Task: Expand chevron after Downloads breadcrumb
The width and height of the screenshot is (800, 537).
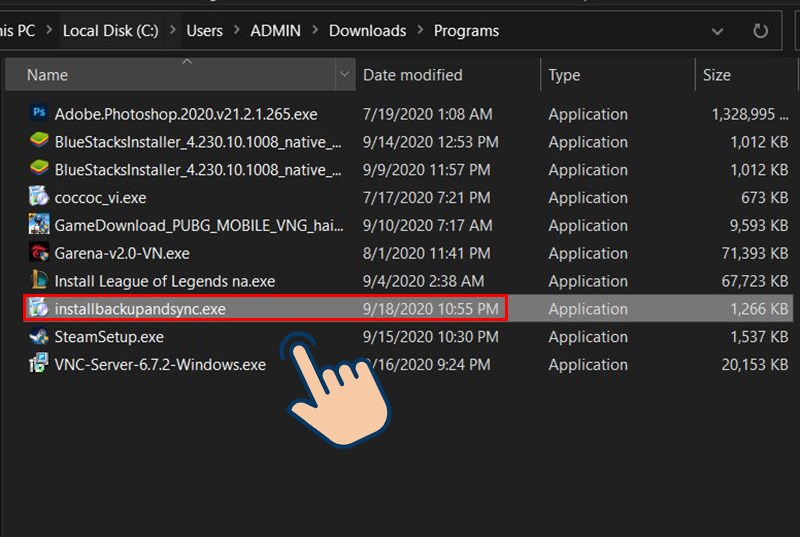Action: click(420, 31)
